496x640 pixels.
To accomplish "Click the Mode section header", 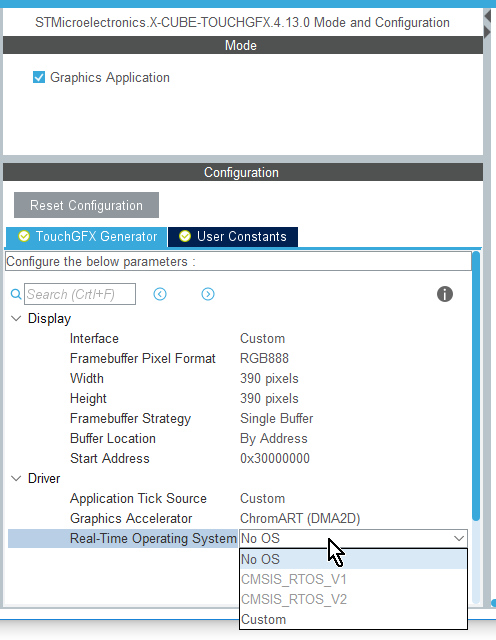I will (x=243, y=45).
